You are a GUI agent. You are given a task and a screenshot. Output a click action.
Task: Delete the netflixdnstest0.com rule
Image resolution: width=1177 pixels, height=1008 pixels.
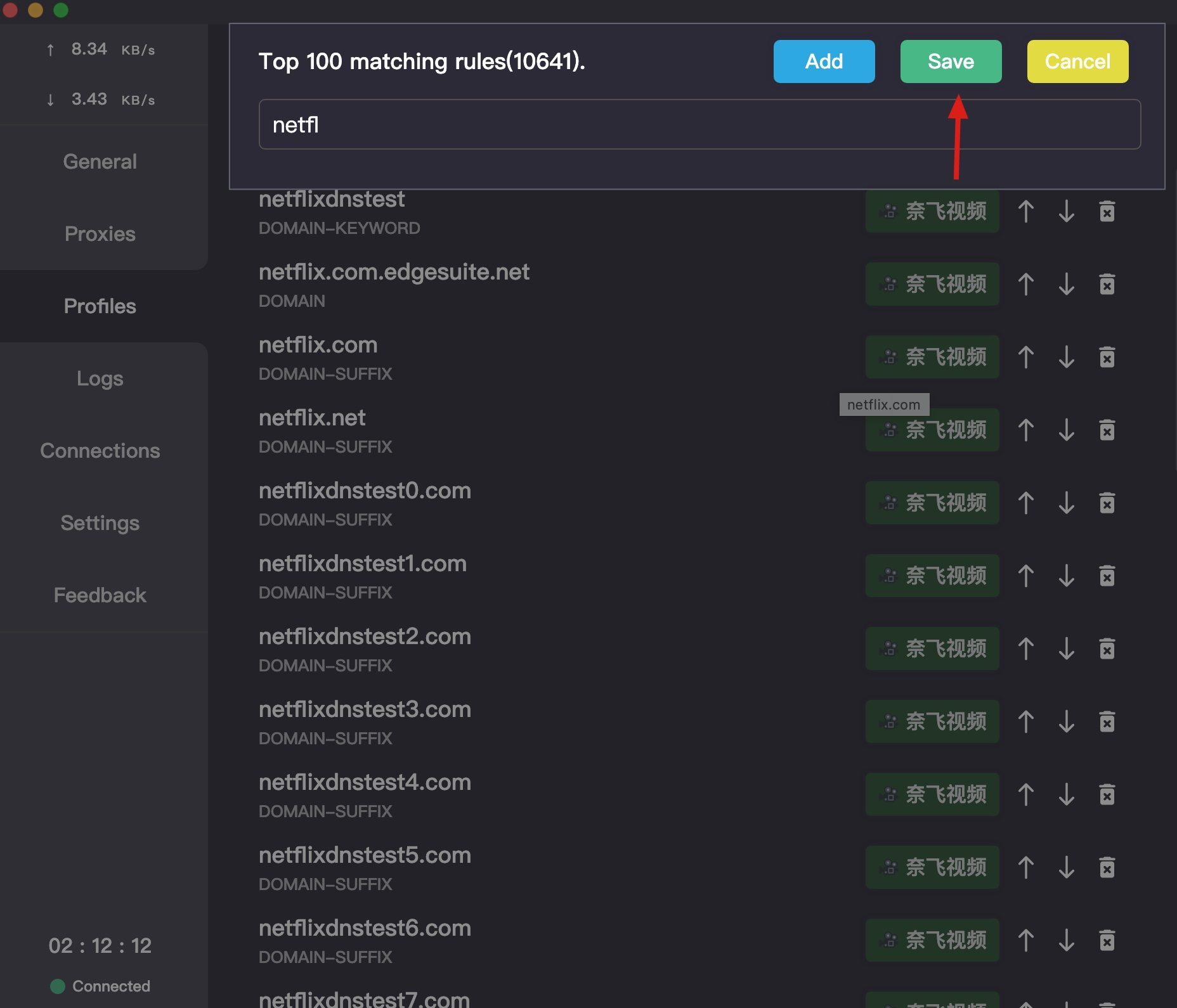(x=1107, y=503)
